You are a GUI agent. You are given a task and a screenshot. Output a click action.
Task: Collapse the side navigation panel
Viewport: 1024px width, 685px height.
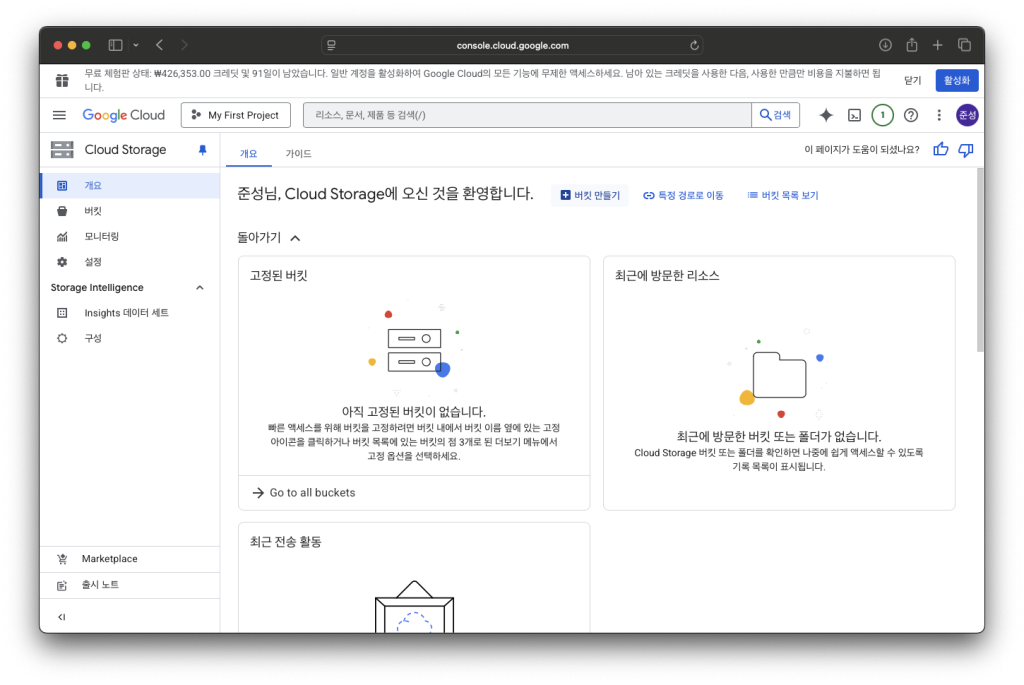click(62, 617)
